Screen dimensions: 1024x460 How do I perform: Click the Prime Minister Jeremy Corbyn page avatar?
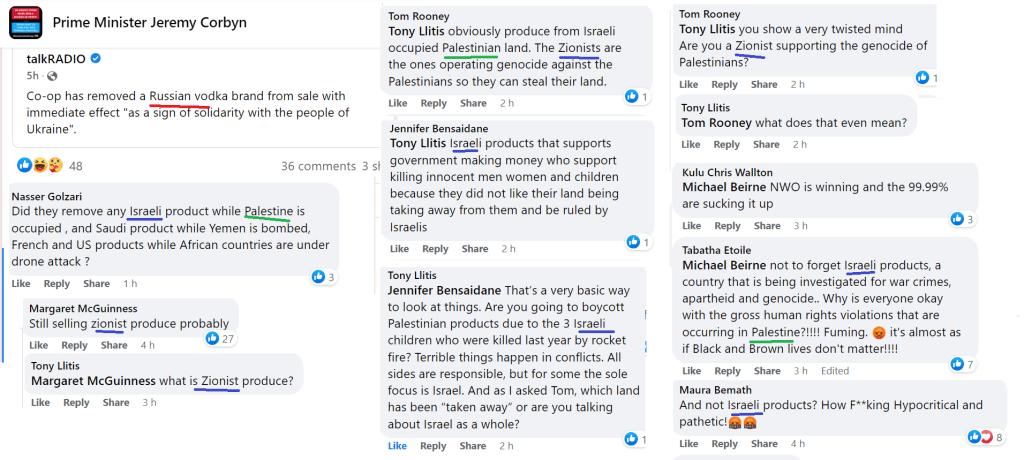(25, 22)
